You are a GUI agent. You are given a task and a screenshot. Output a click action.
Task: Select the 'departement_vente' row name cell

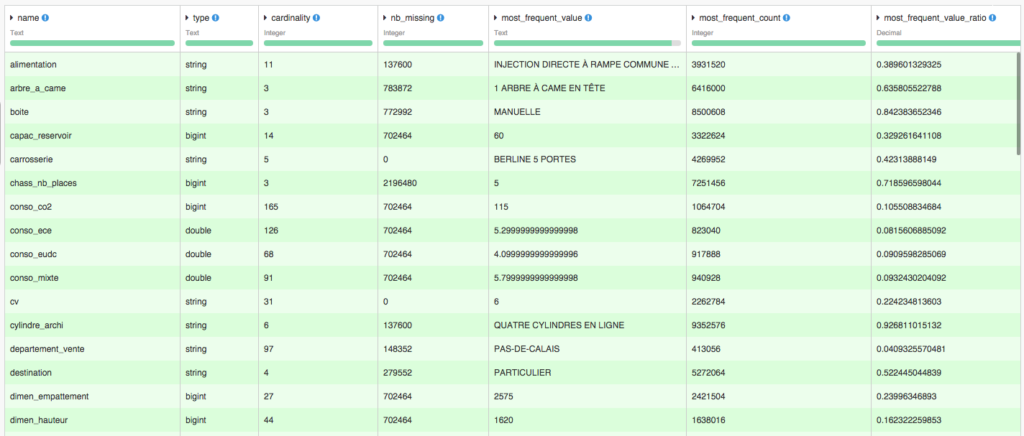pos(48,348)
